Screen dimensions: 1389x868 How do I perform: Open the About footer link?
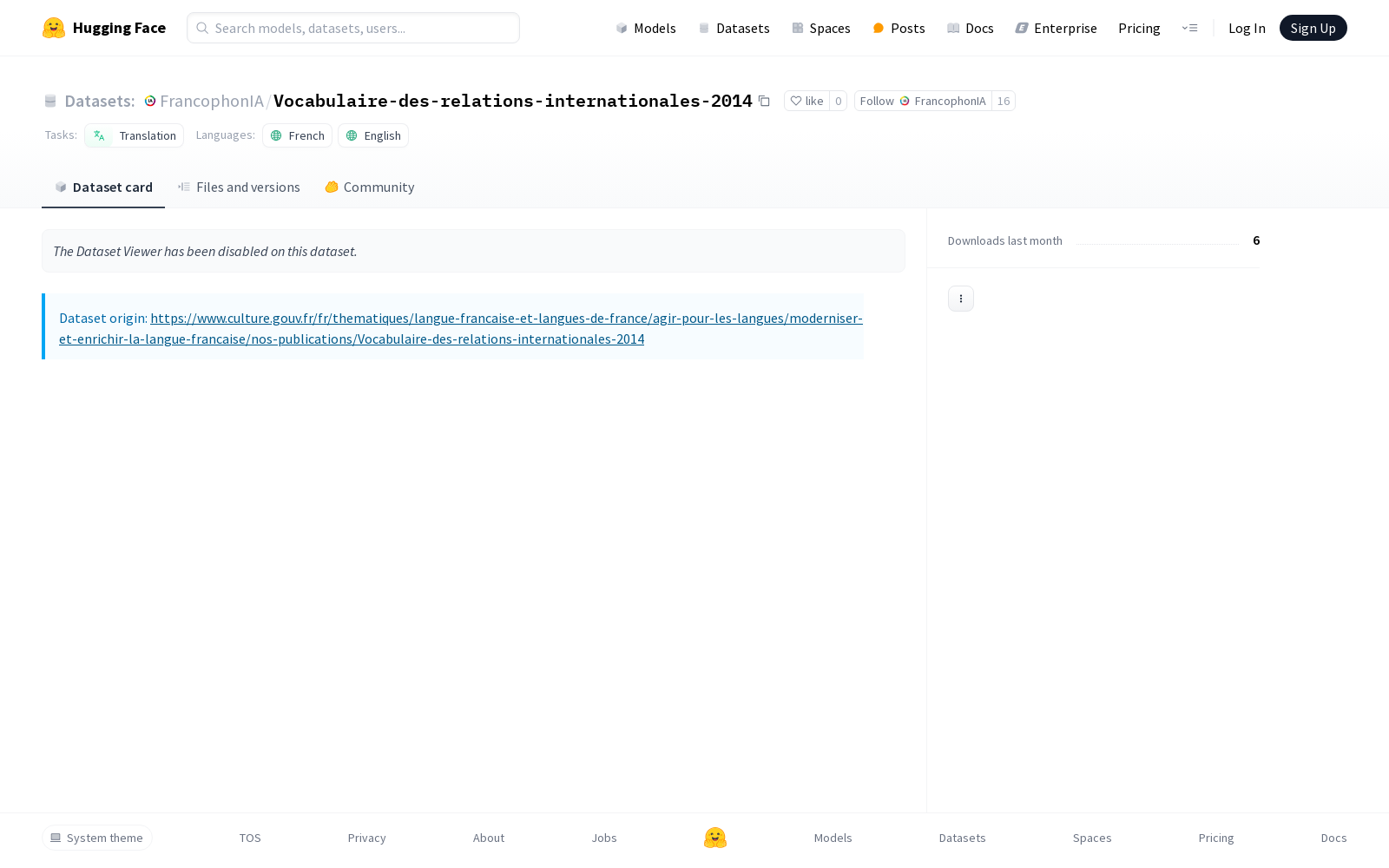pos(489,838)
